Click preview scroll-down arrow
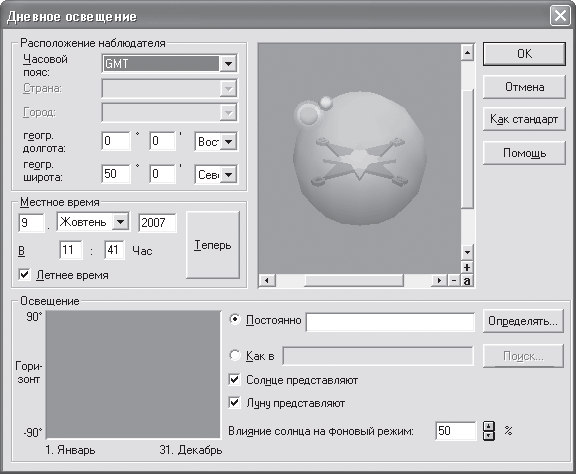The width and height of the screenshot is (576, 474). pos(467,252)
